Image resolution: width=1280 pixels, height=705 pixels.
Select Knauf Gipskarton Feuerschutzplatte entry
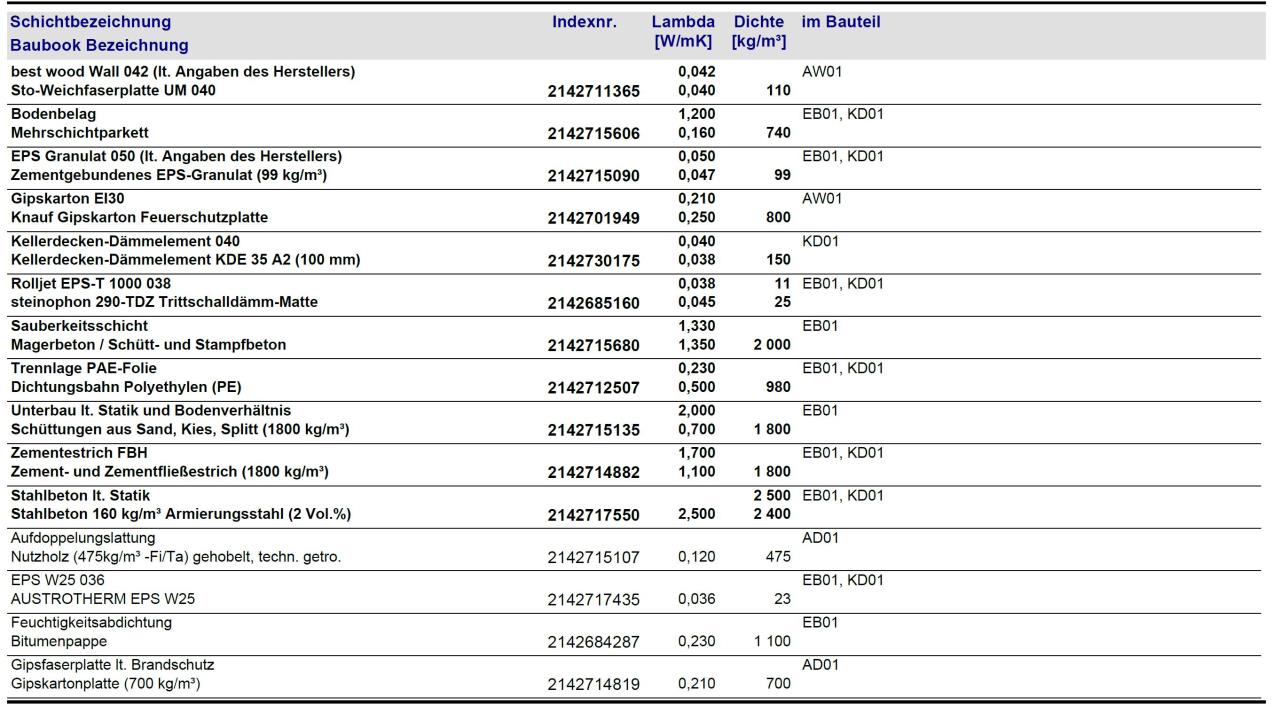[139, 219]
